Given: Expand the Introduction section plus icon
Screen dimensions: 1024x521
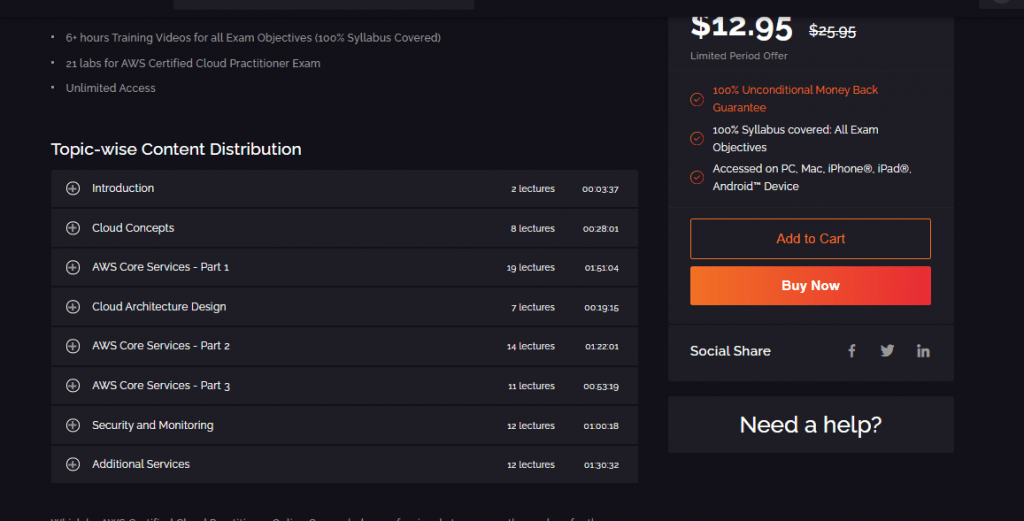Looking at the screenshot, I should [73, 188].
